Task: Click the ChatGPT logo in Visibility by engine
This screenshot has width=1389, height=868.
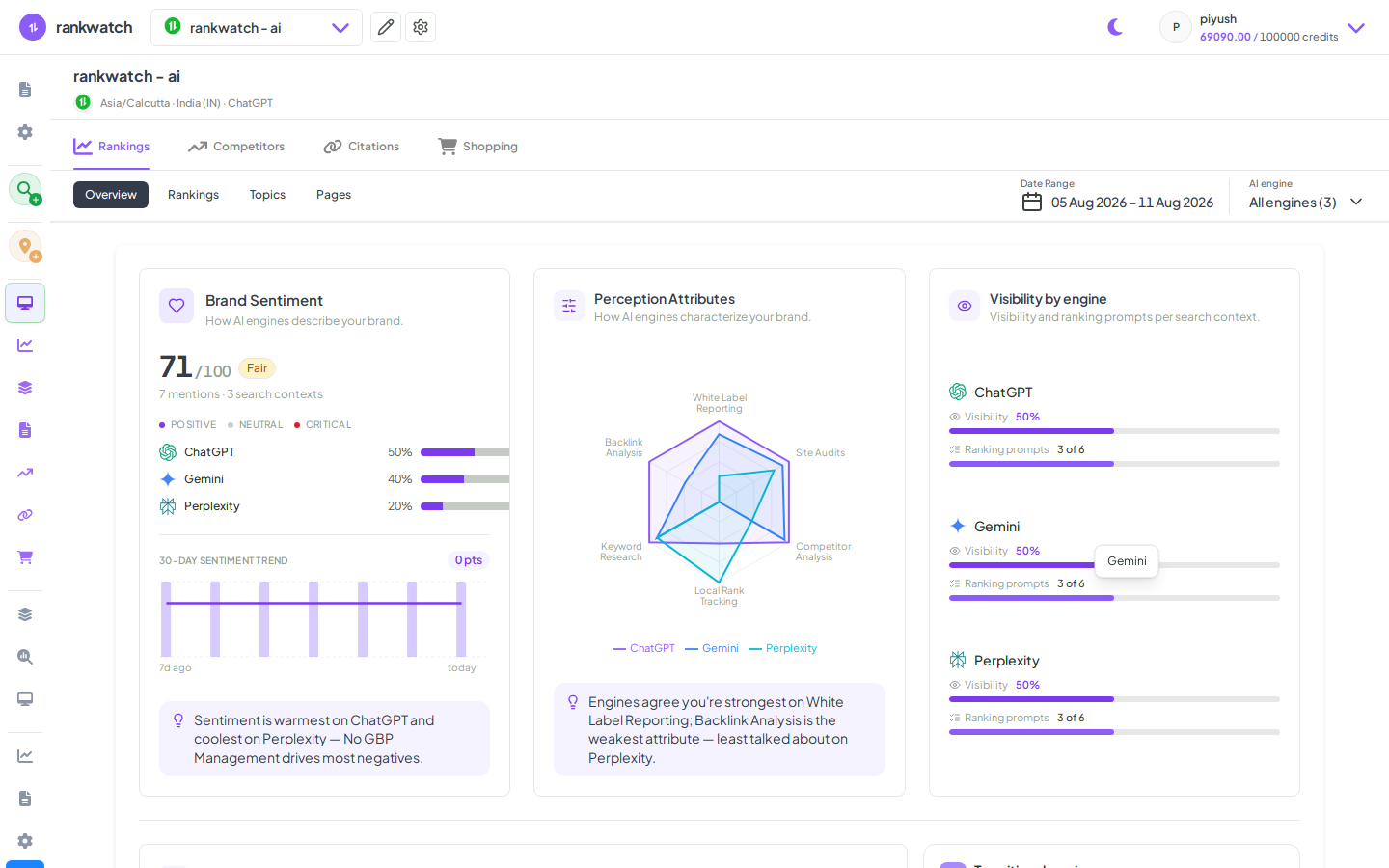Action: pos(958,392)
